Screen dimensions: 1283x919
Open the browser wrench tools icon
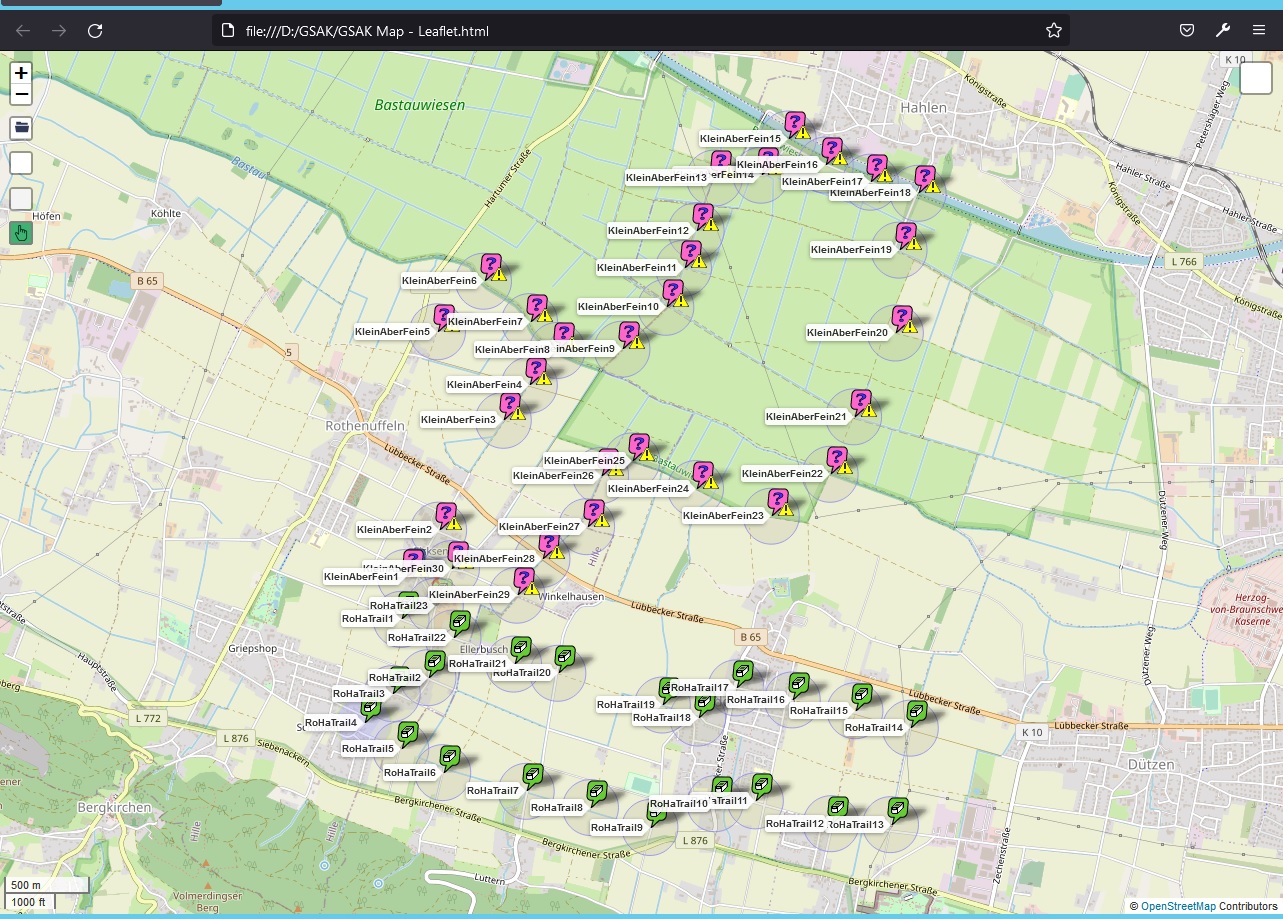[x=1223, y=31]
